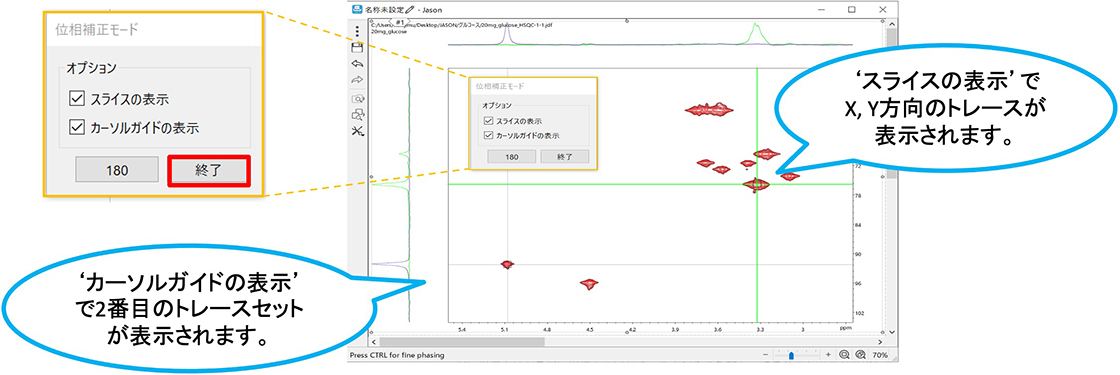Screen dimensions: 1120x375
Task: Uncheck 'カーソルガイドの表示' in enlarged dialog
Action: pos(77,128)
